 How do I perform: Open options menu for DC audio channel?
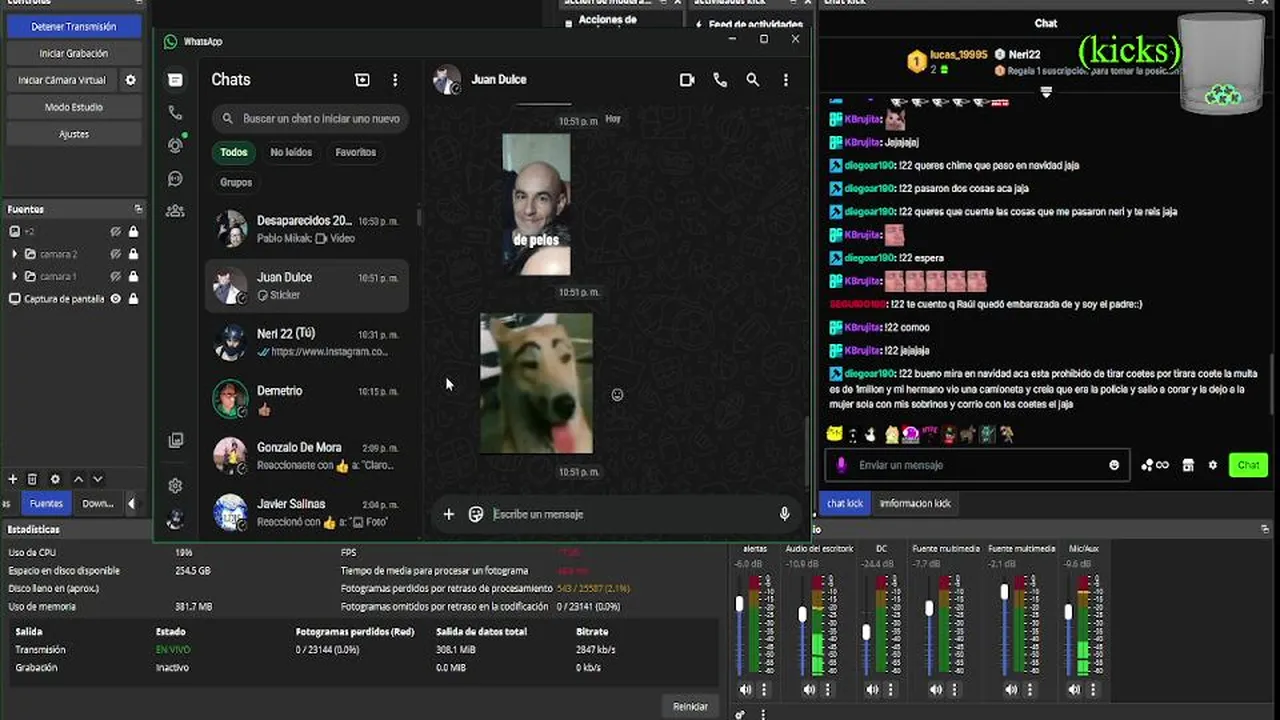pos(891,690)
